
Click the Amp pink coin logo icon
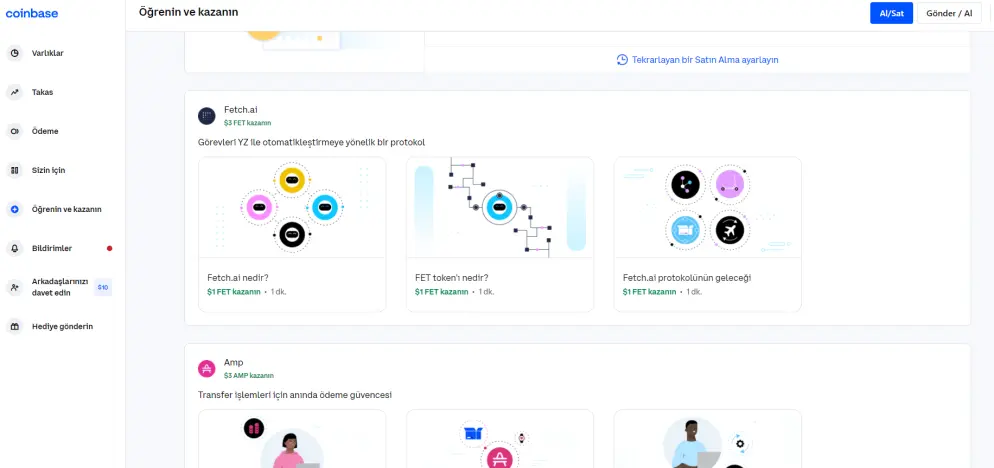point(207,368)
